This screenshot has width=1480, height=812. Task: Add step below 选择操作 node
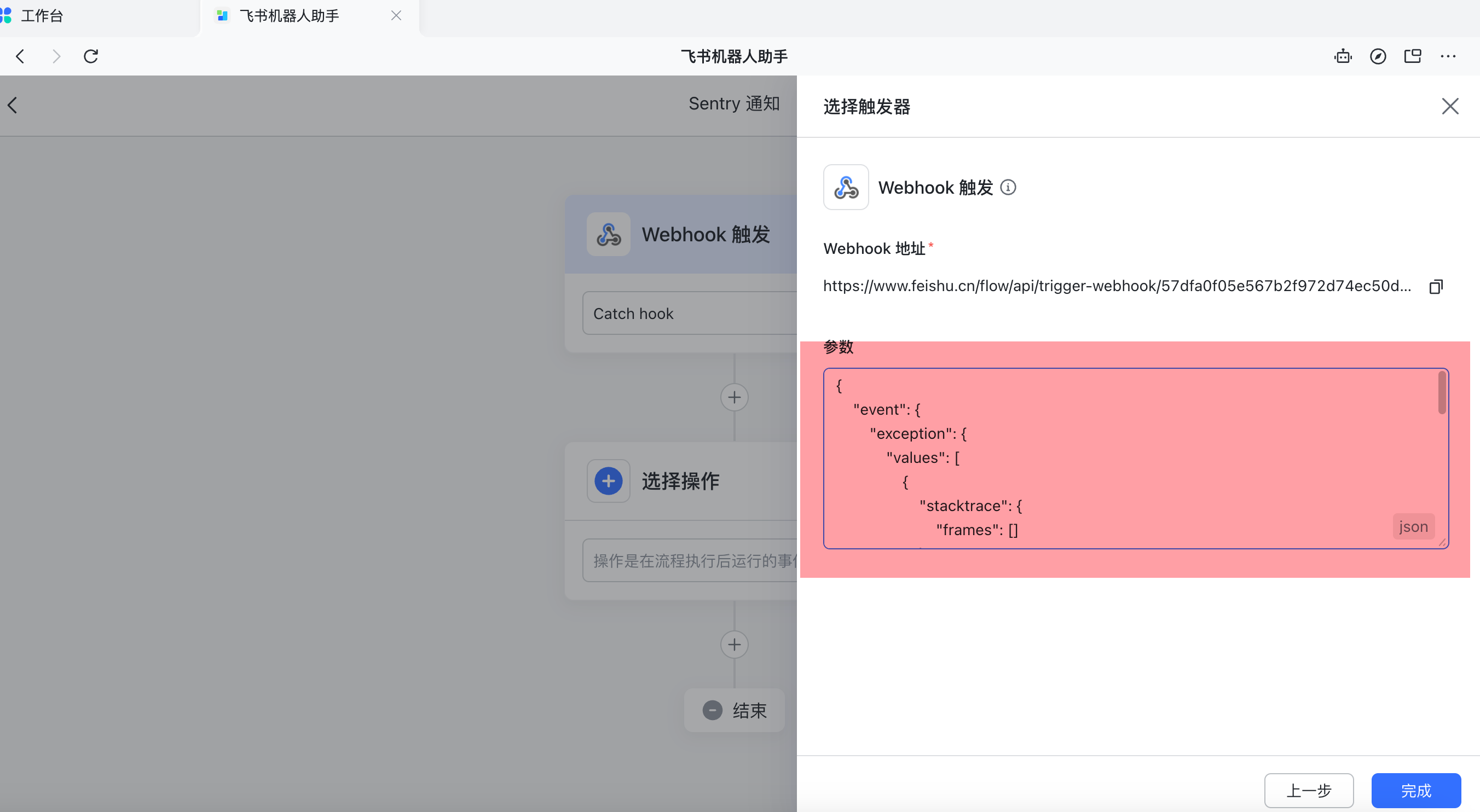coord(735,645)
